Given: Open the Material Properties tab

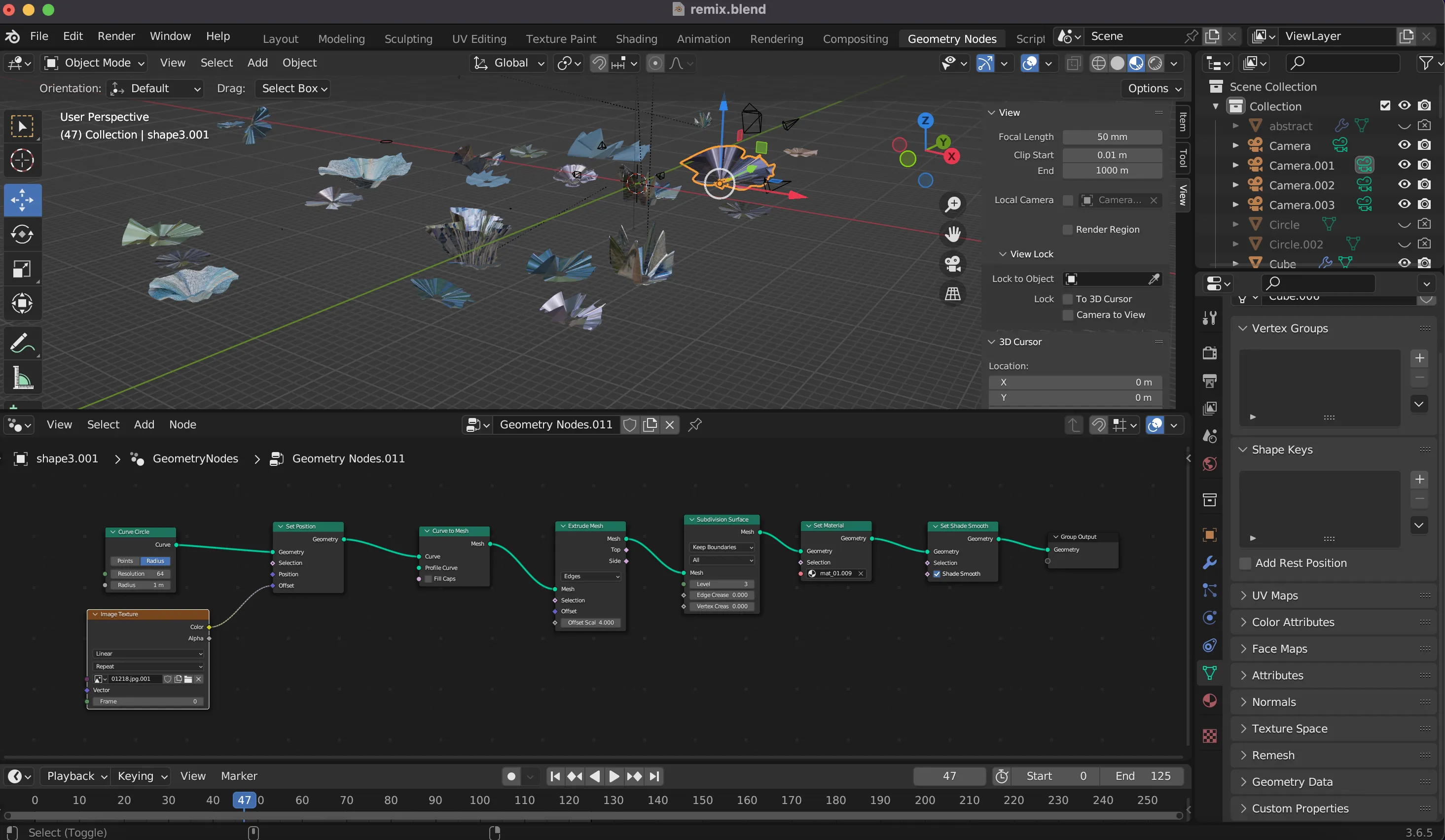Looking at the screenshot, I should [1210, 699].
